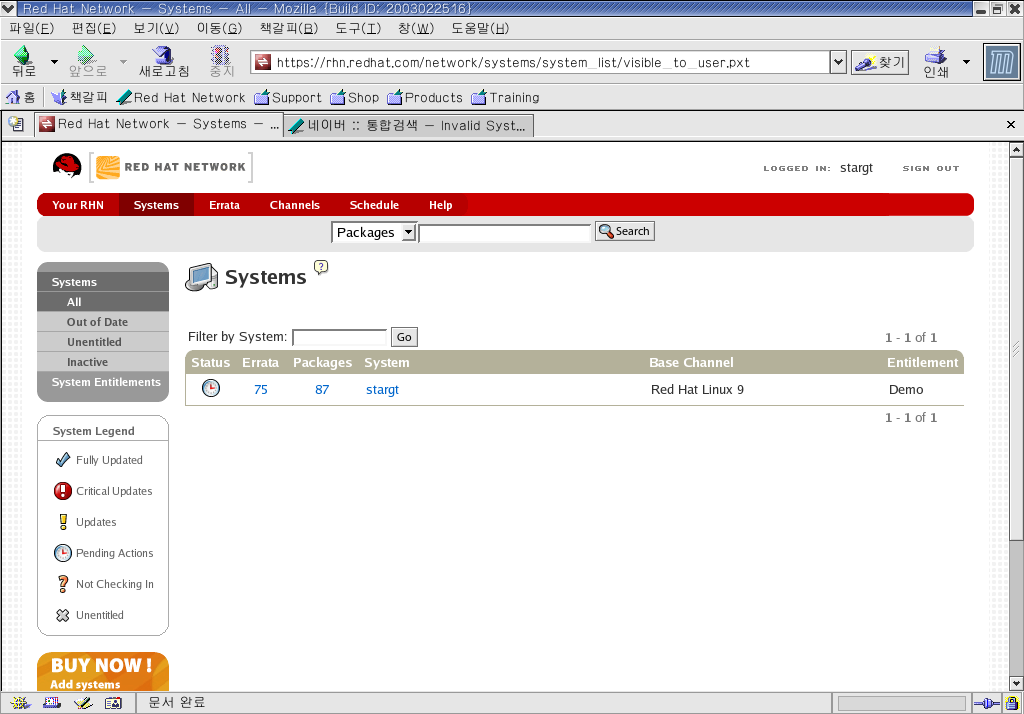Click the Red Hat shadowman logo
The width and height of the screenshot is (1024, 714).
point(67,166)
